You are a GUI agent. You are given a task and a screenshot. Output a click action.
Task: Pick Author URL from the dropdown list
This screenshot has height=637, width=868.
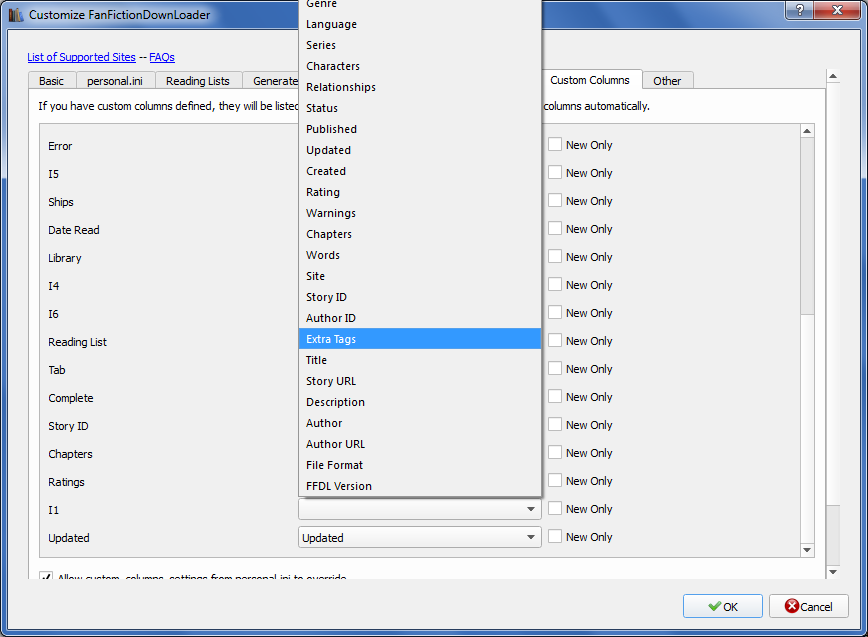[420, 444]
